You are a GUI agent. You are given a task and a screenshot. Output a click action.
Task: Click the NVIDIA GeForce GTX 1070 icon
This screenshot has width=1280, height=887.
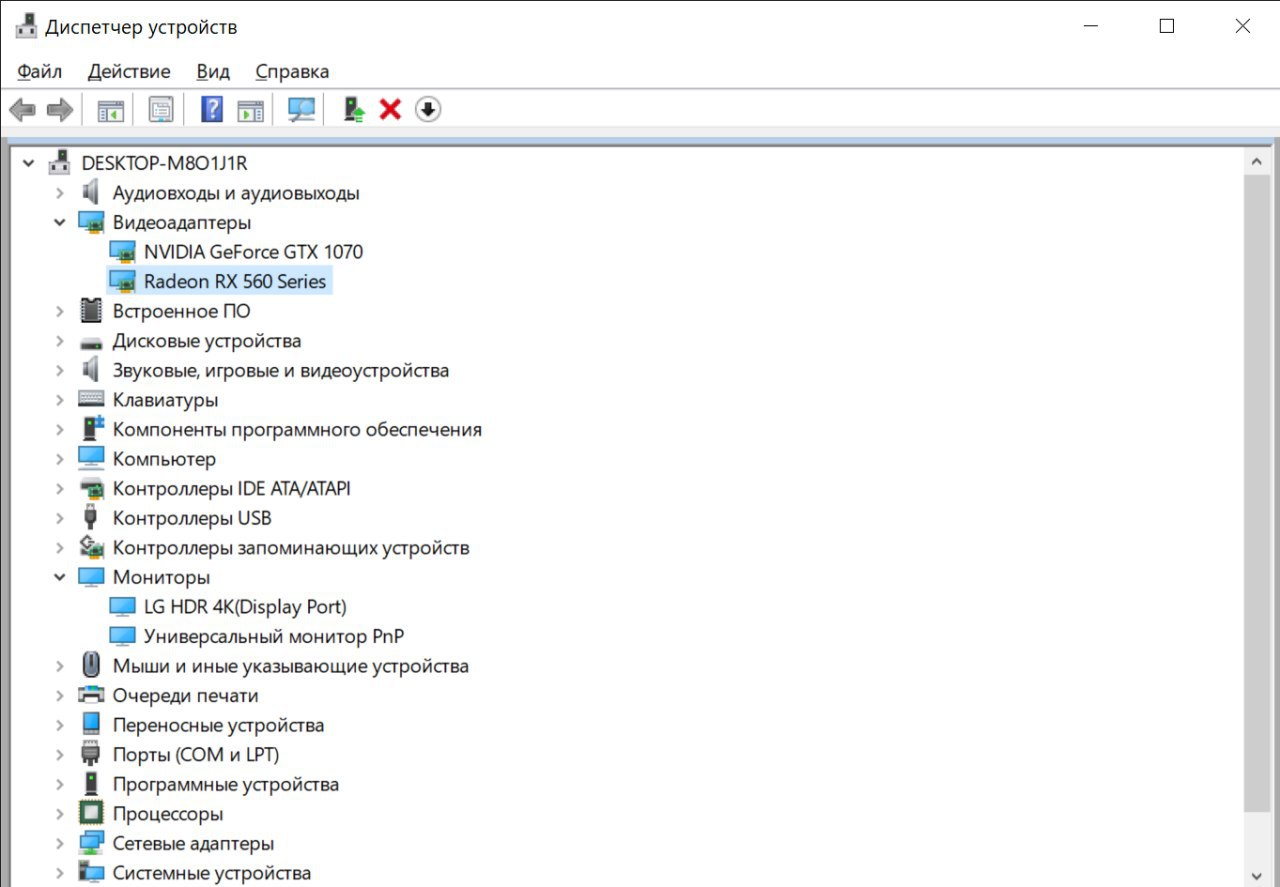122,252
